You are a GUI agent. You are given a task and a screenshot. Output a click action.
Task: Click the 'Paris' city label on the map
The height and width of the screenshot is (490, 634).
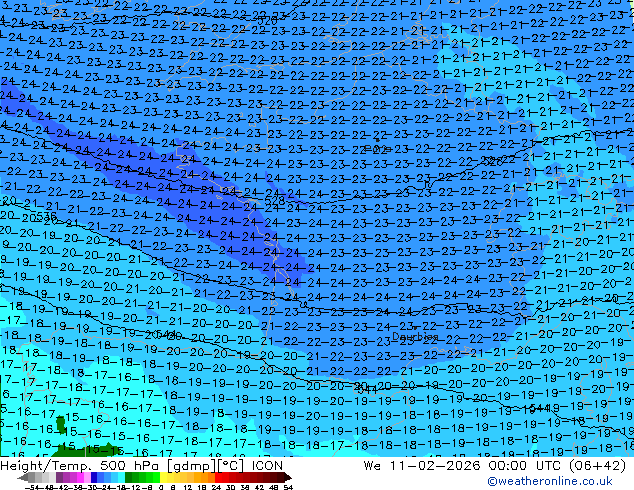point(378,149)
